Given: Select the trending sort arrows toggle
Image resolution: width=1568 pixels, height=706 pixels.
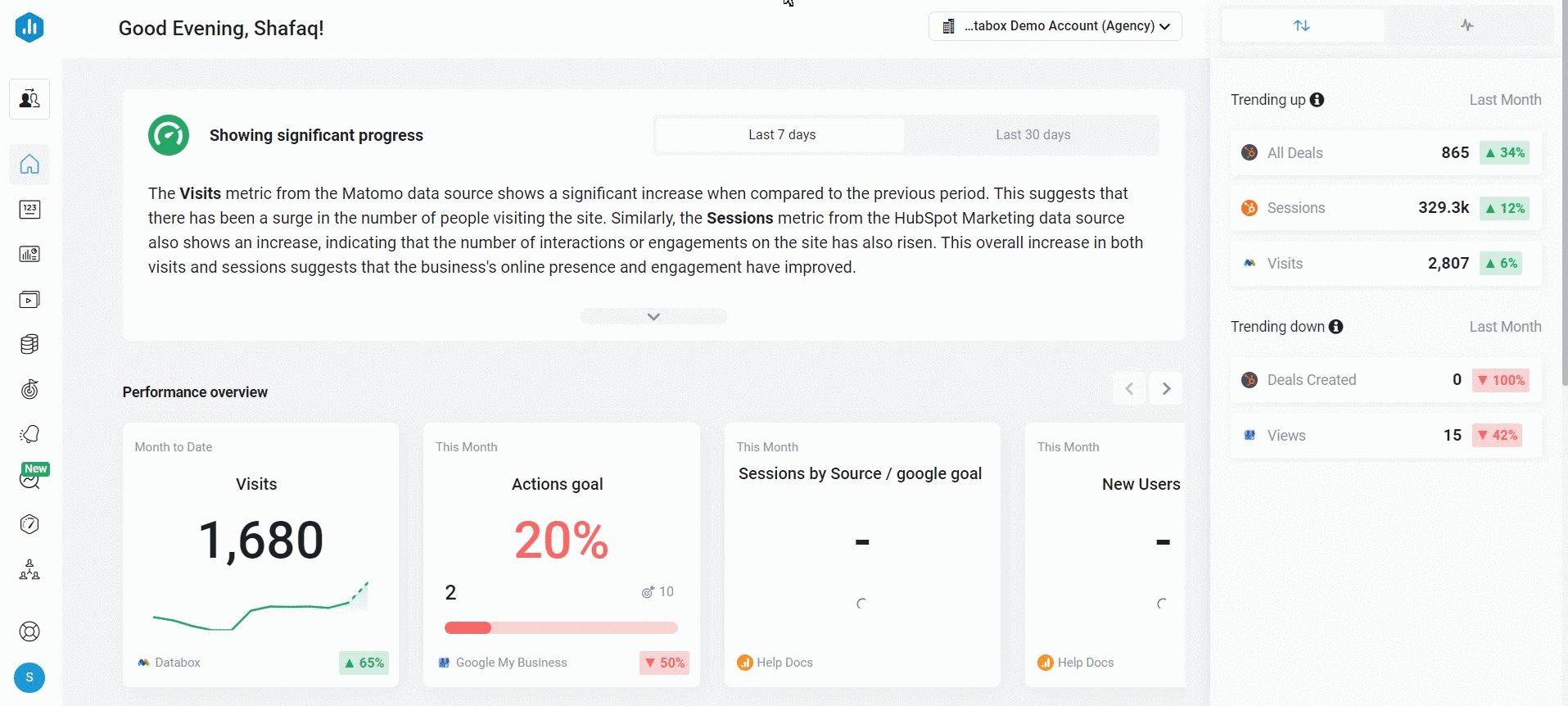Looking at the screenshot, I should (1302, 25).
